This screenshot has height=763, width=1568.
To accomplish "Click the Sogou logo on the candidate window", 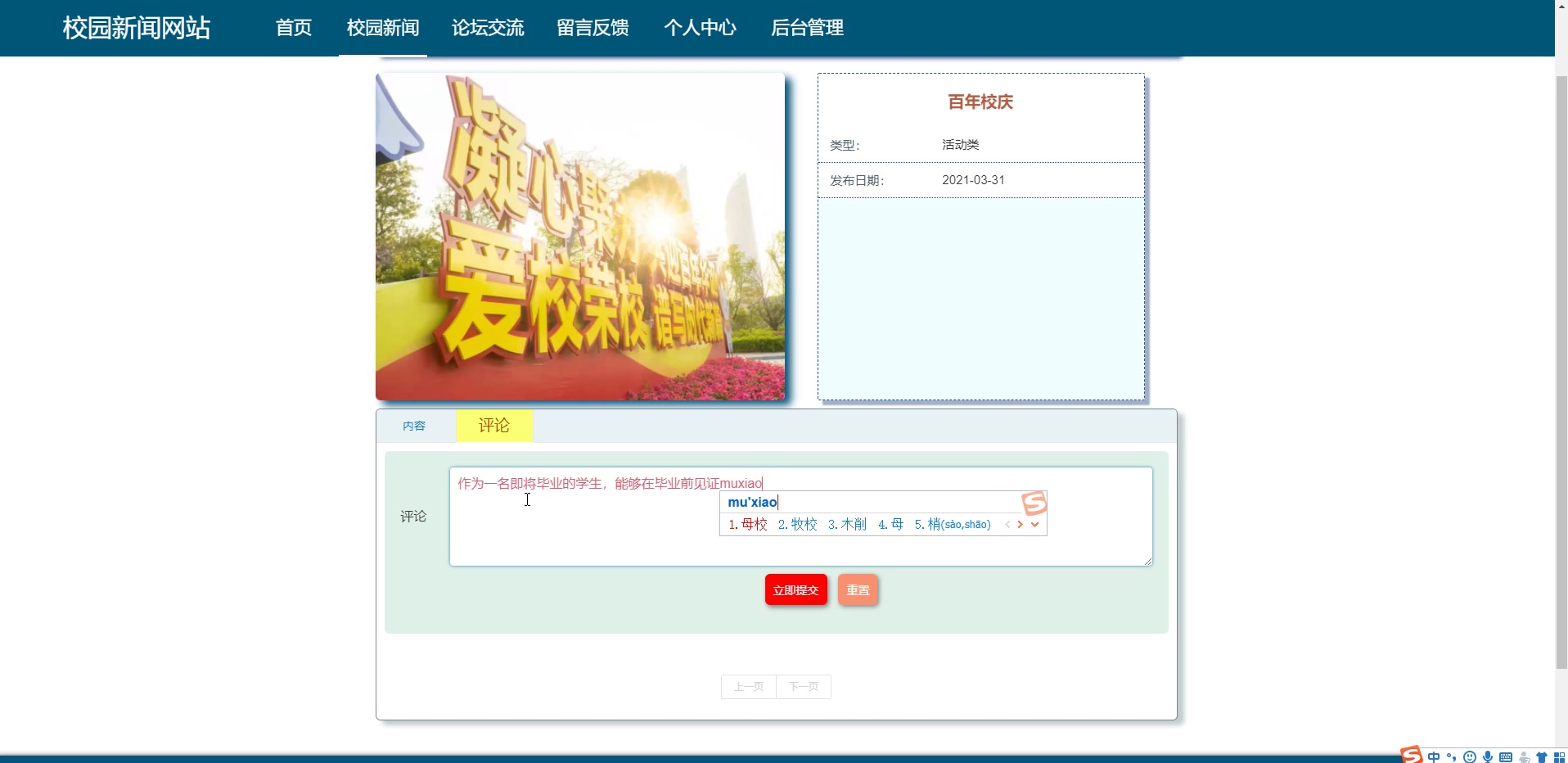I will point(1034,502).
